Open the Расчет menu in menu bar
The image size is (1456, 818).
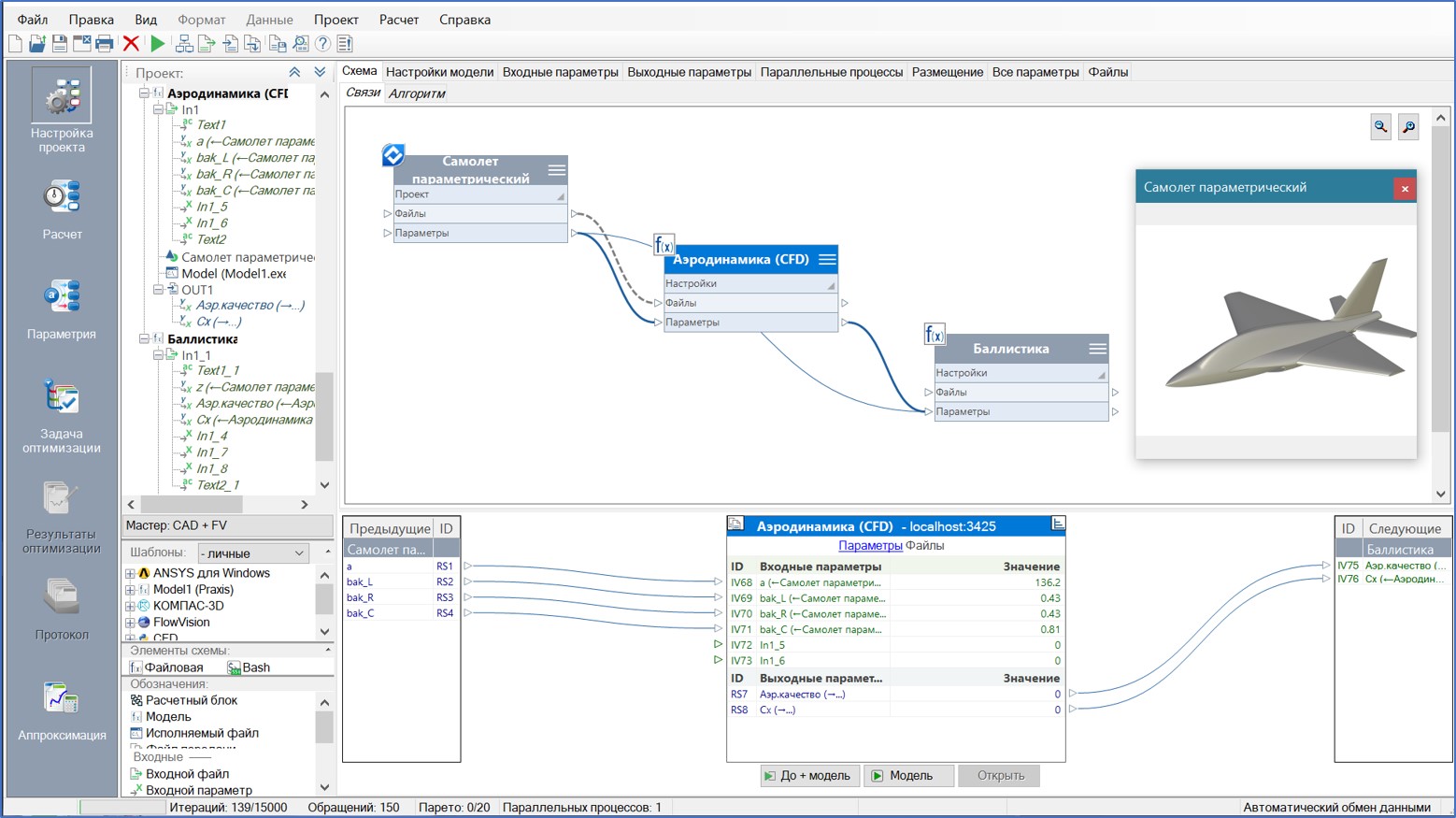tap(398, 20)
